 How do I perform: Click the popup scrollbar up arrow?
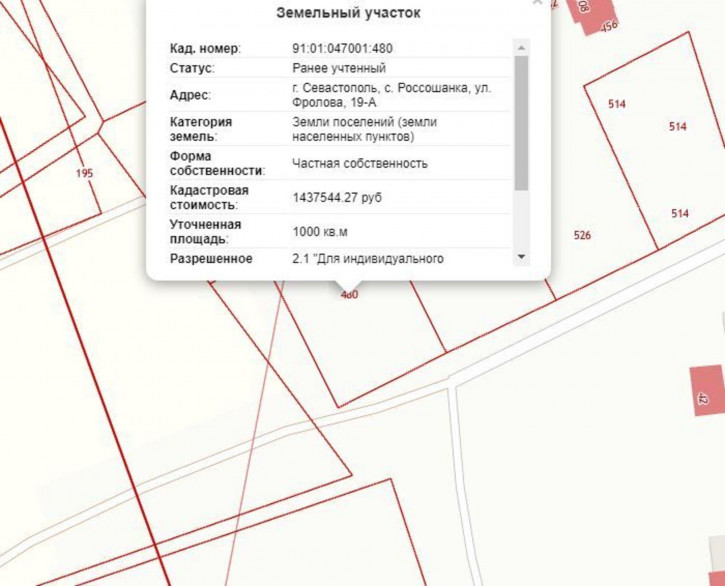pyautogui.click(x=521, y=47)
